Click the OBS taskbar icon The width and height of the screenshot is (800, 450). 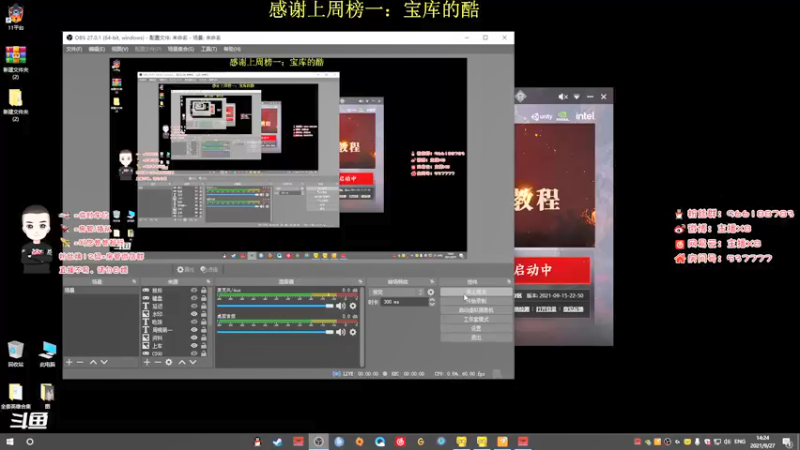point(318,442)
